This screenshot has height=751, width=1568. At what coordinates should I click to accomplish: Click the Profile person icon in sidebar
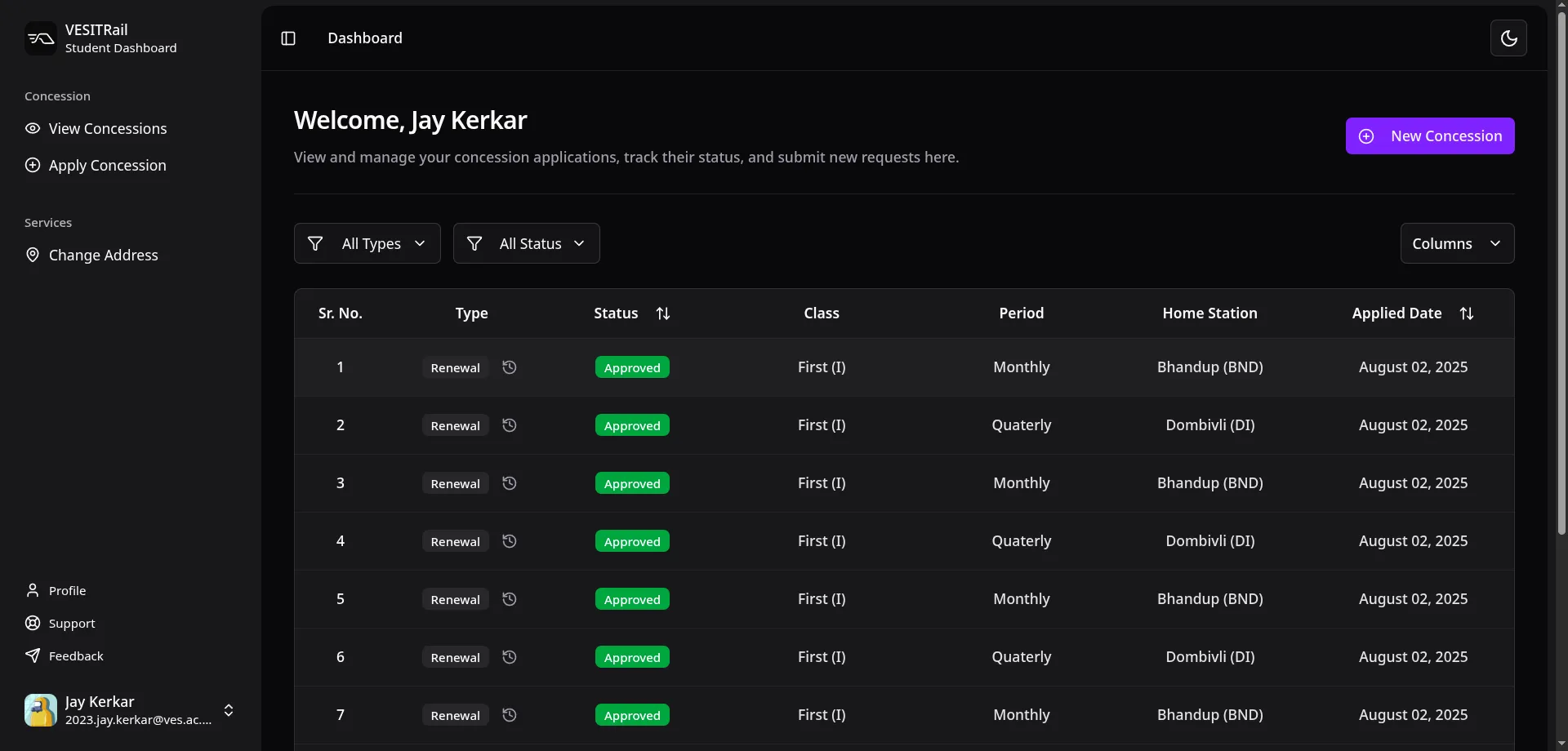coord(31,590)
